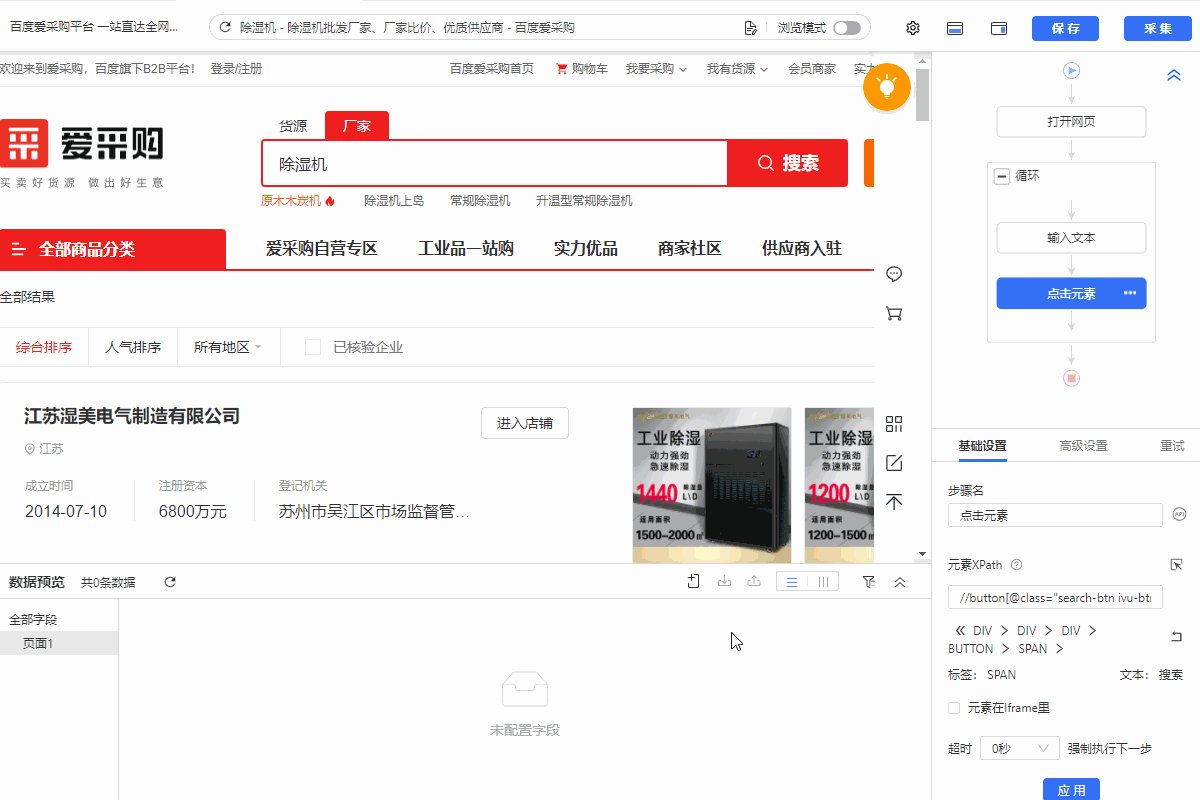1200x800 pixels.
Task: Click the QR code grid icon
Action: 895,424
